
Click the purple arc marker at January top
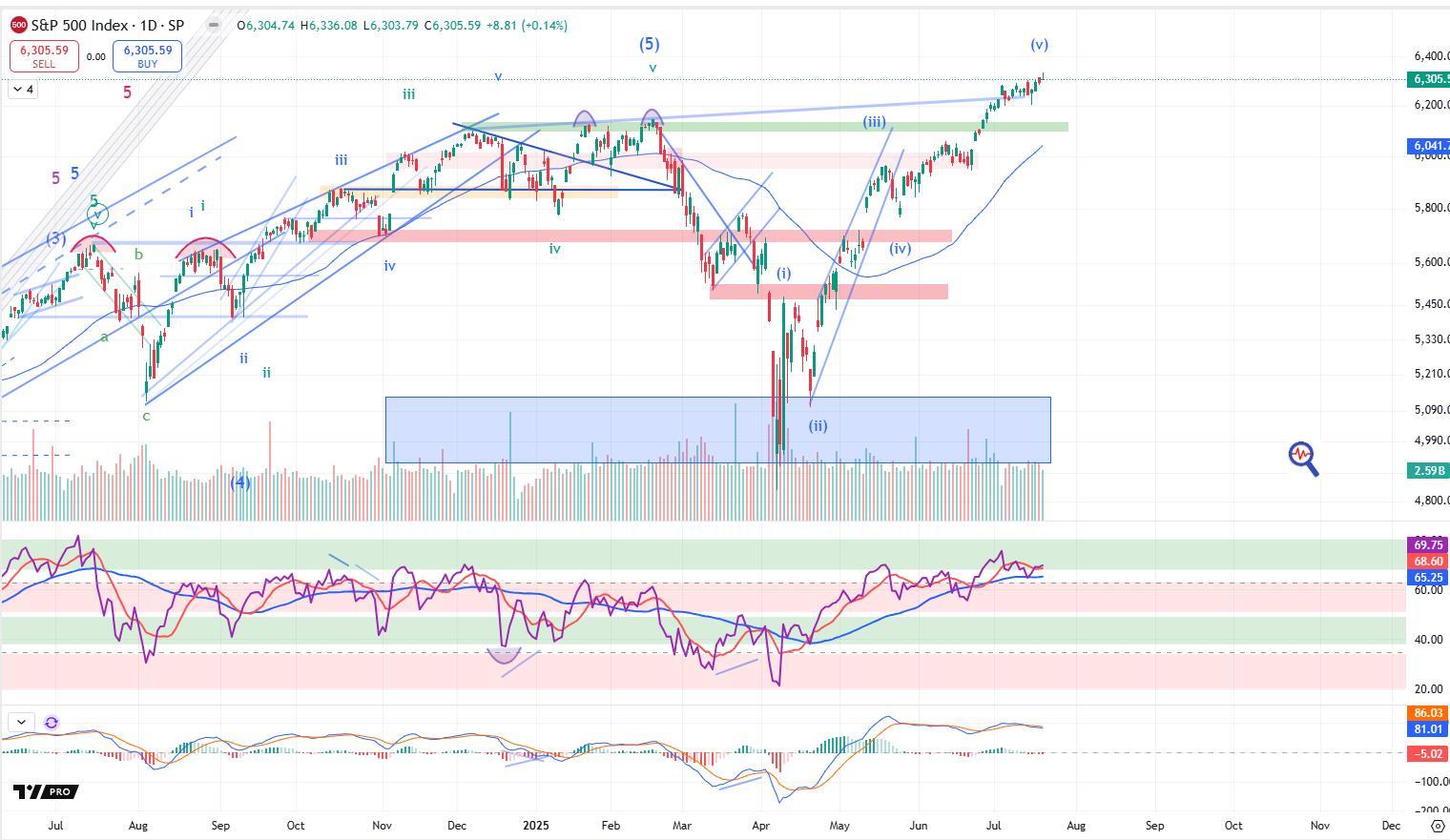[x=584, y=120]
